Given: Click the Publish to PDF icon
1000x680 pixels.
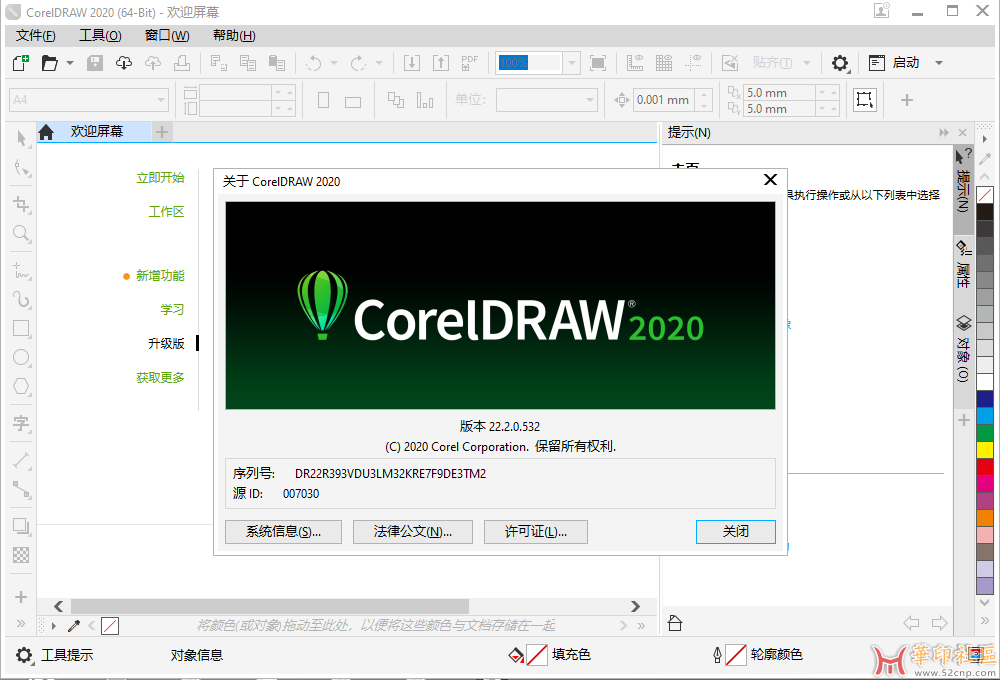Looking at the screenshot, I should (x=469, y=63).
